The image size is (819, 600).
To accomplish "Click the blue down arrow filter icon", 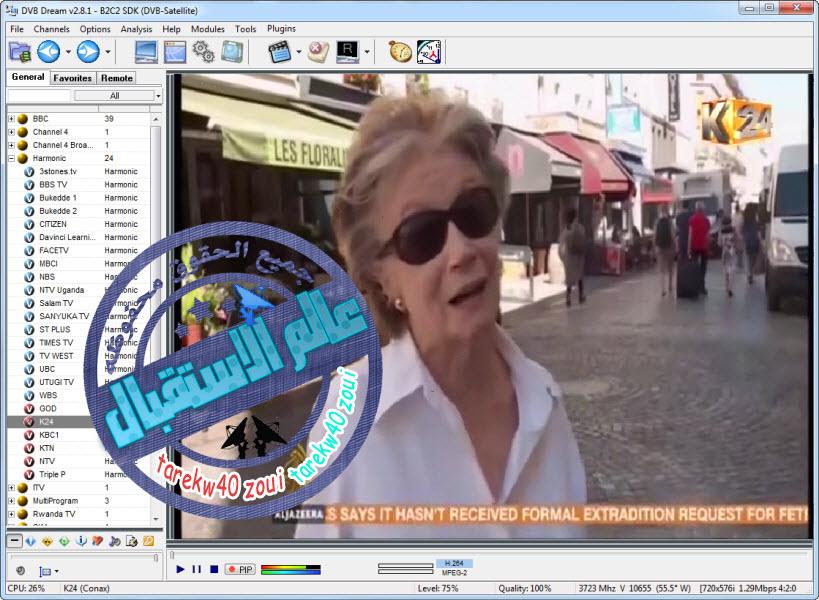I will (x=31, y=542).
